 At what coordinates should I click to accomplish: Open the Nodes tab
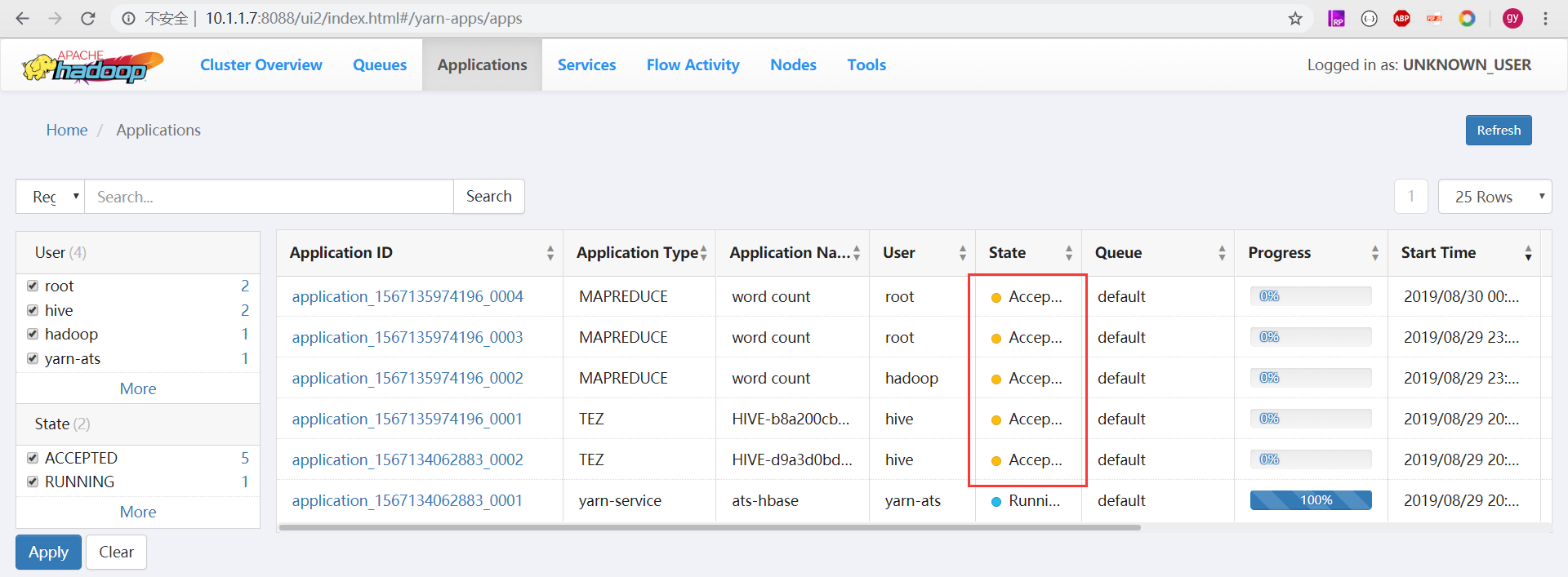coord(792,65)
